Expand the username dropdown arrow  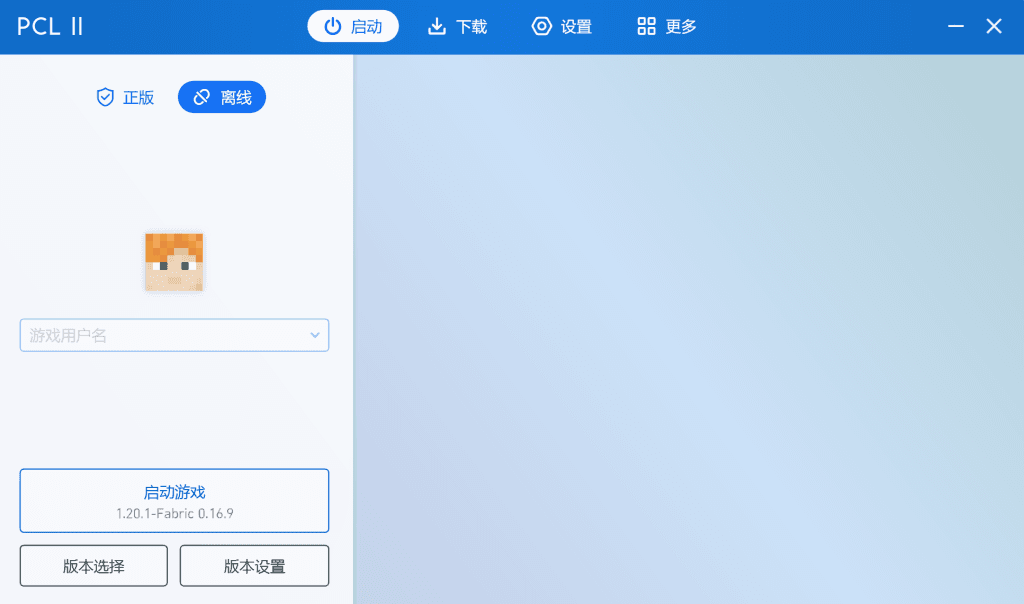315,335
